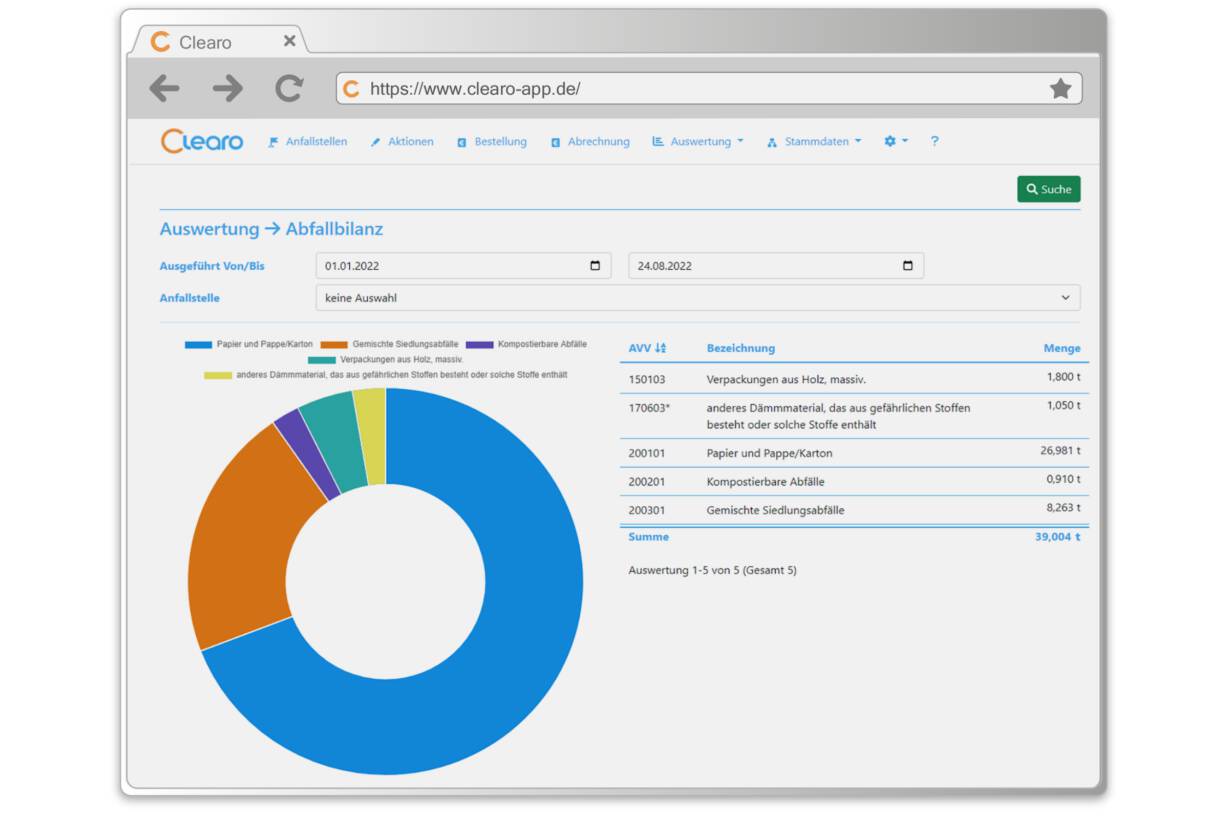Toggle Papier und Pappe/Karton legend entry

pos(249,344)
